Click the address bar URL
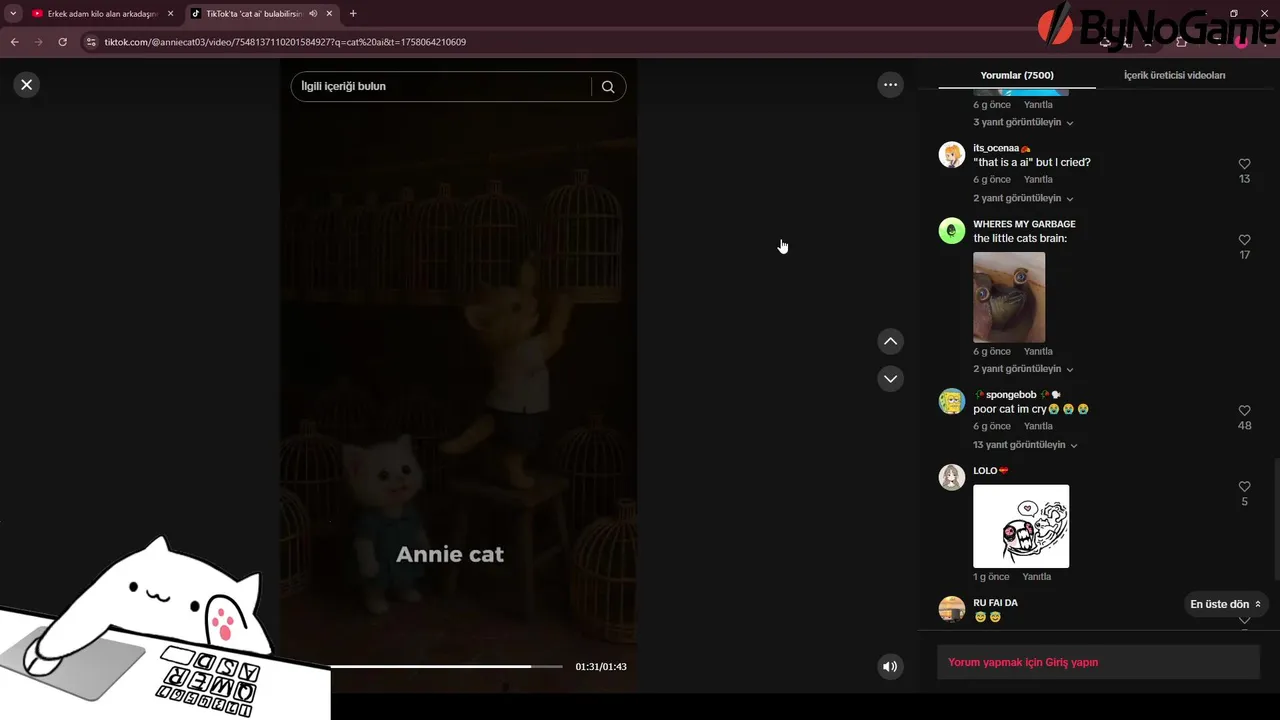 click(x=285, y=42)
